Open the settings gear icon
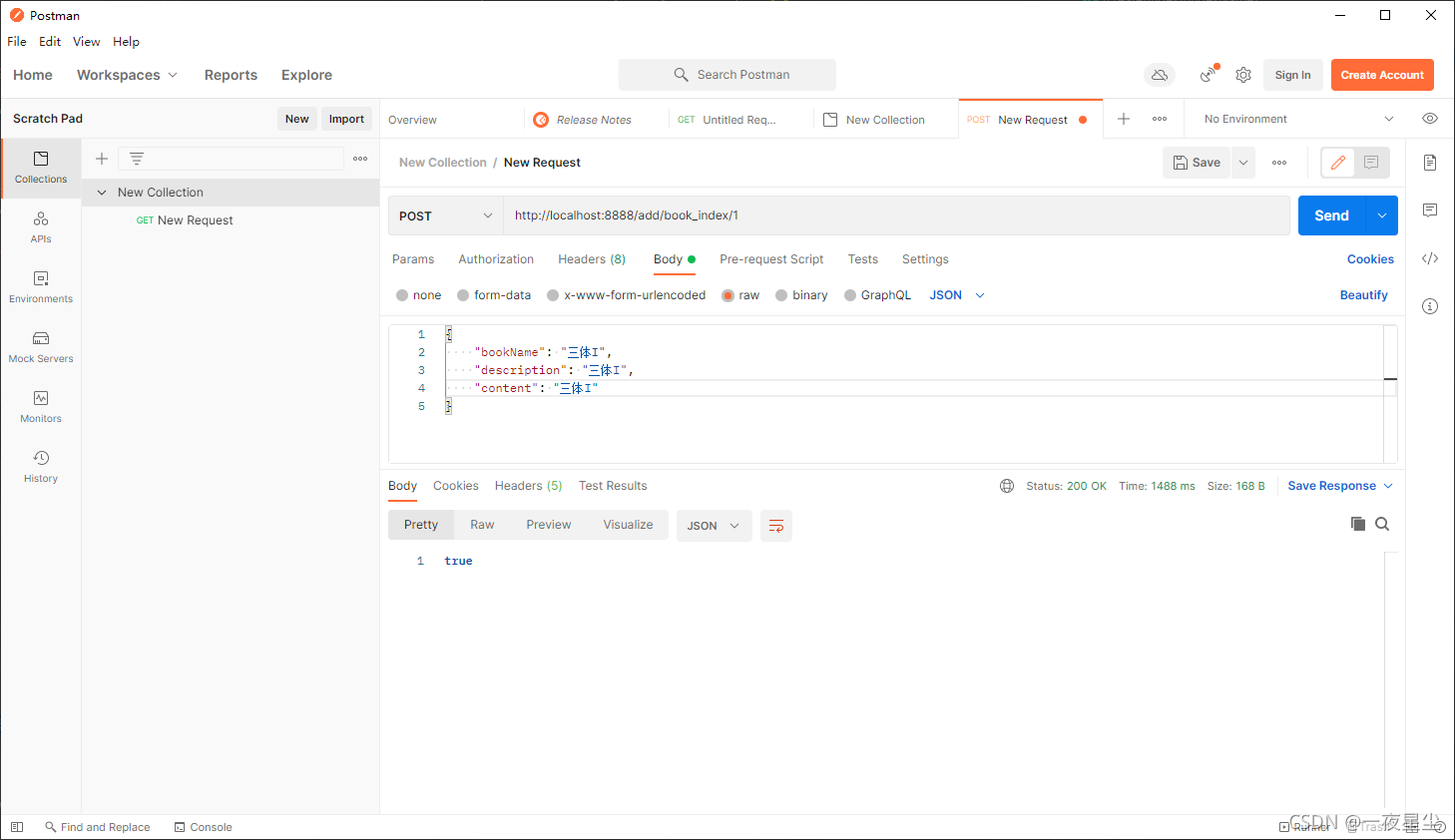The width and height of the screenshot is (1455, 840). click(x=1243, y=75)
